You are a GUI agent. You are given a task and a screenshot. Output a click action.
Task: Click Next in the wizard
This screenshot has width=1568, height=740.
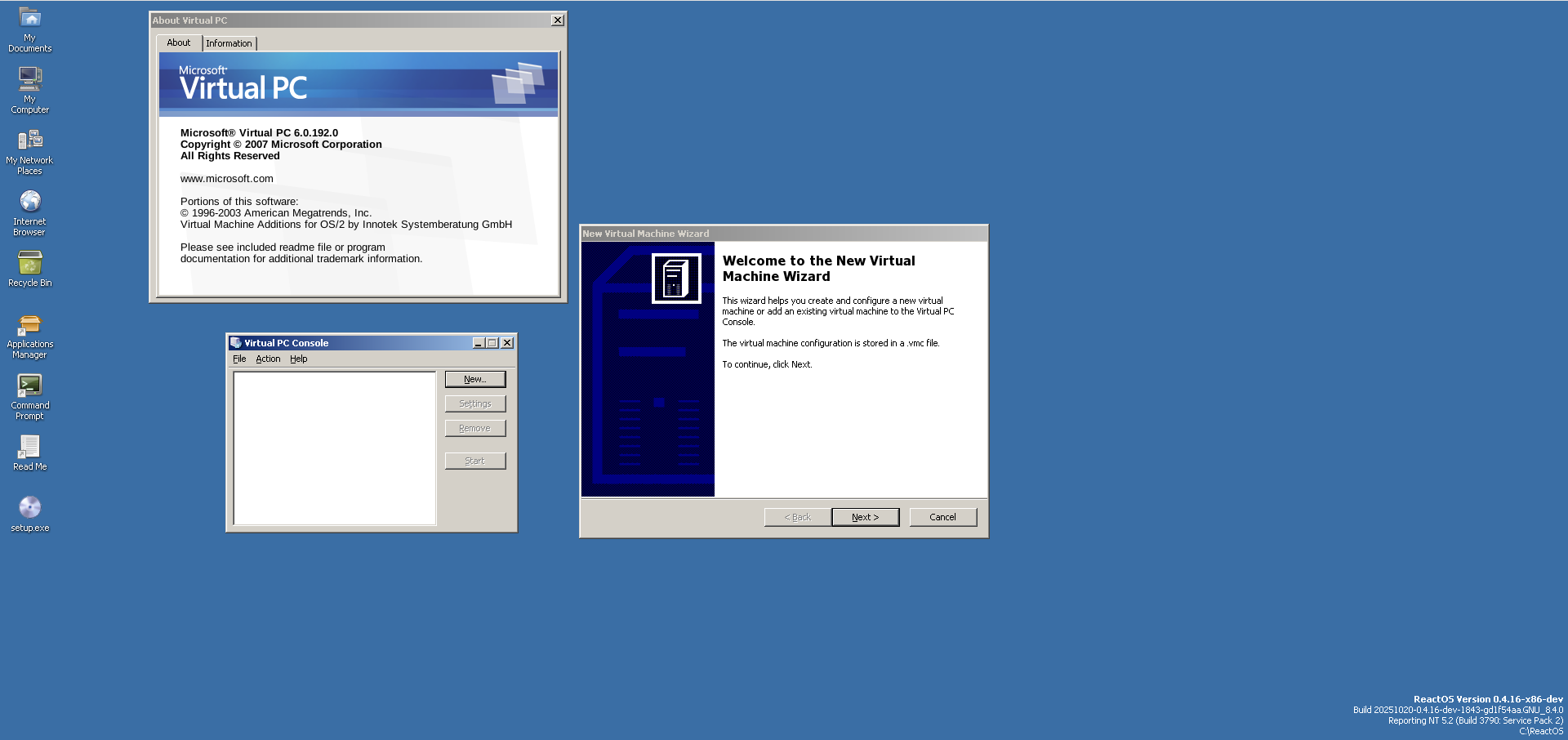[865, 517]
